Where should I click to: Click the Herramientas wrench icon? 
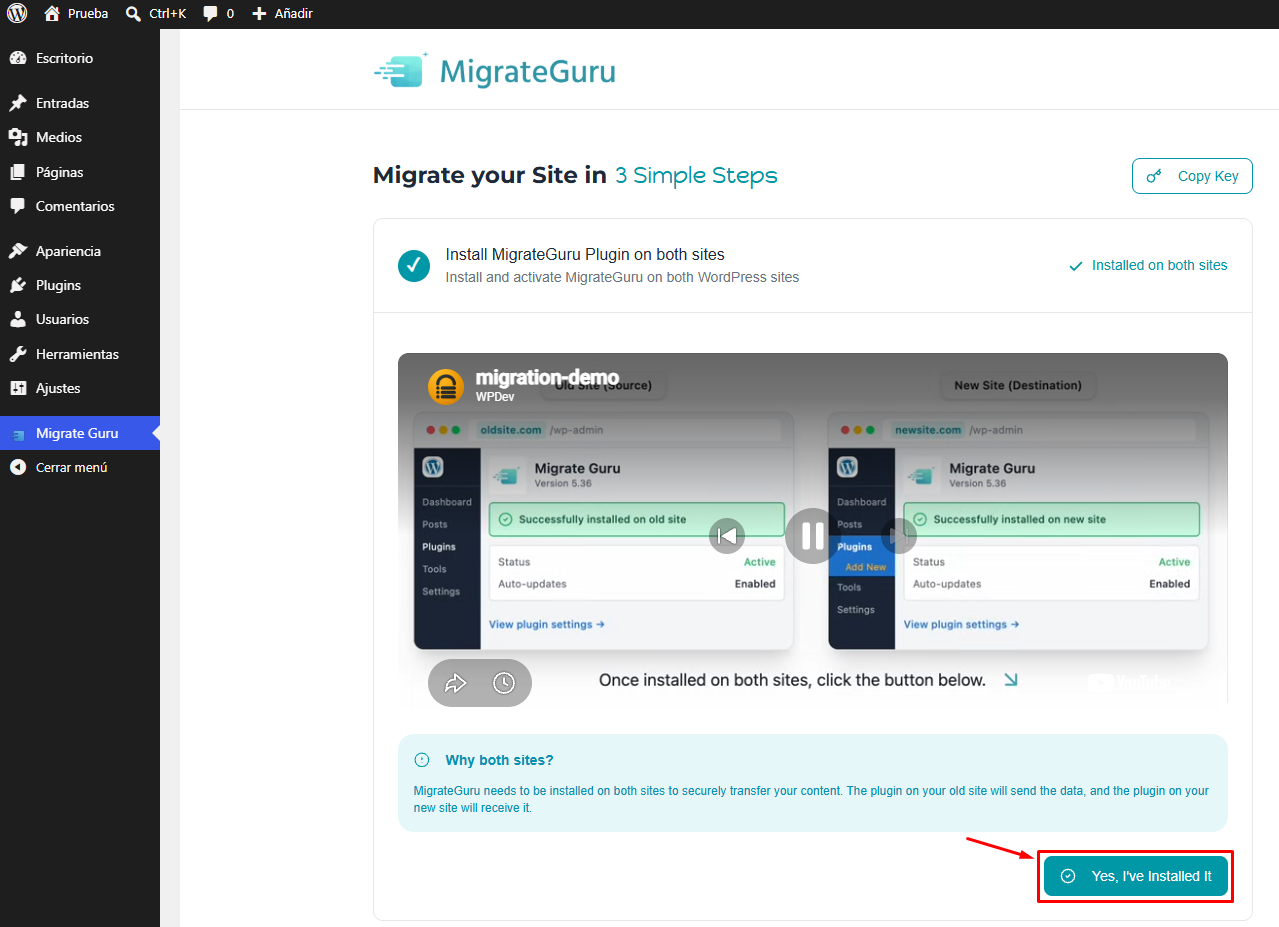click(x=18, y=354)
